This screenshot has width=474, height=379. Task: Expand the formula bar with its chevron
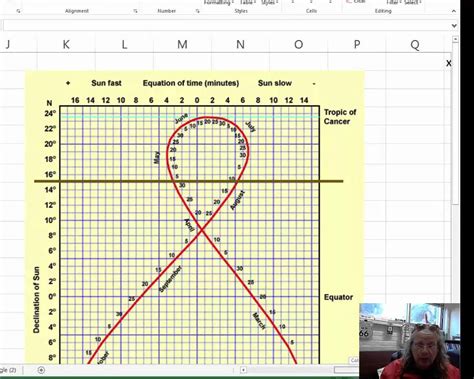tap(454, 26)
